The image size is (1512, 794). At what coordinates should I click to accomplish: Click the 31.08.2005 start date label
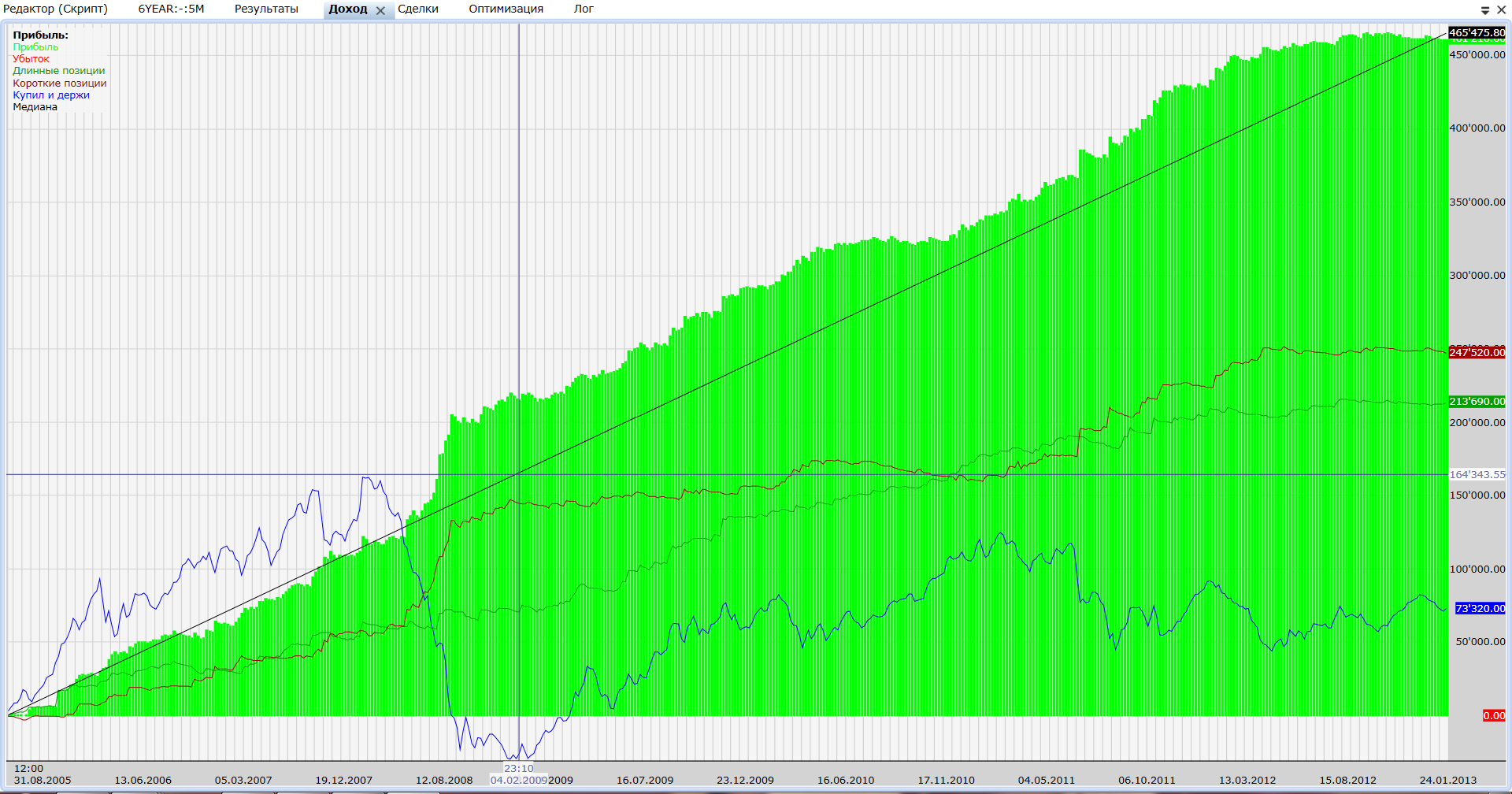pyautogui.click(x=43, y=781)
